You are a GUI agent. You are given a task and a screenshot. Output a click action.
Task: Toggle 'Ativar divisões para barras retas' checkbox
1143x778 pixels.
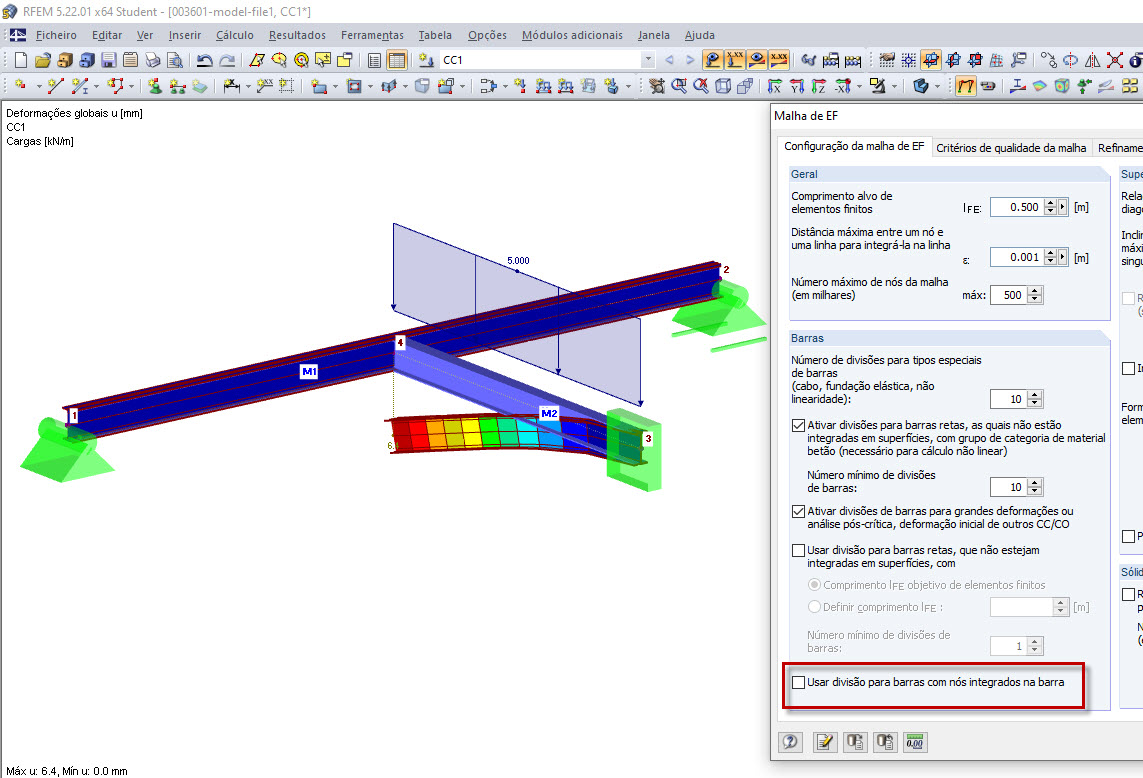(x=798, y=425)
